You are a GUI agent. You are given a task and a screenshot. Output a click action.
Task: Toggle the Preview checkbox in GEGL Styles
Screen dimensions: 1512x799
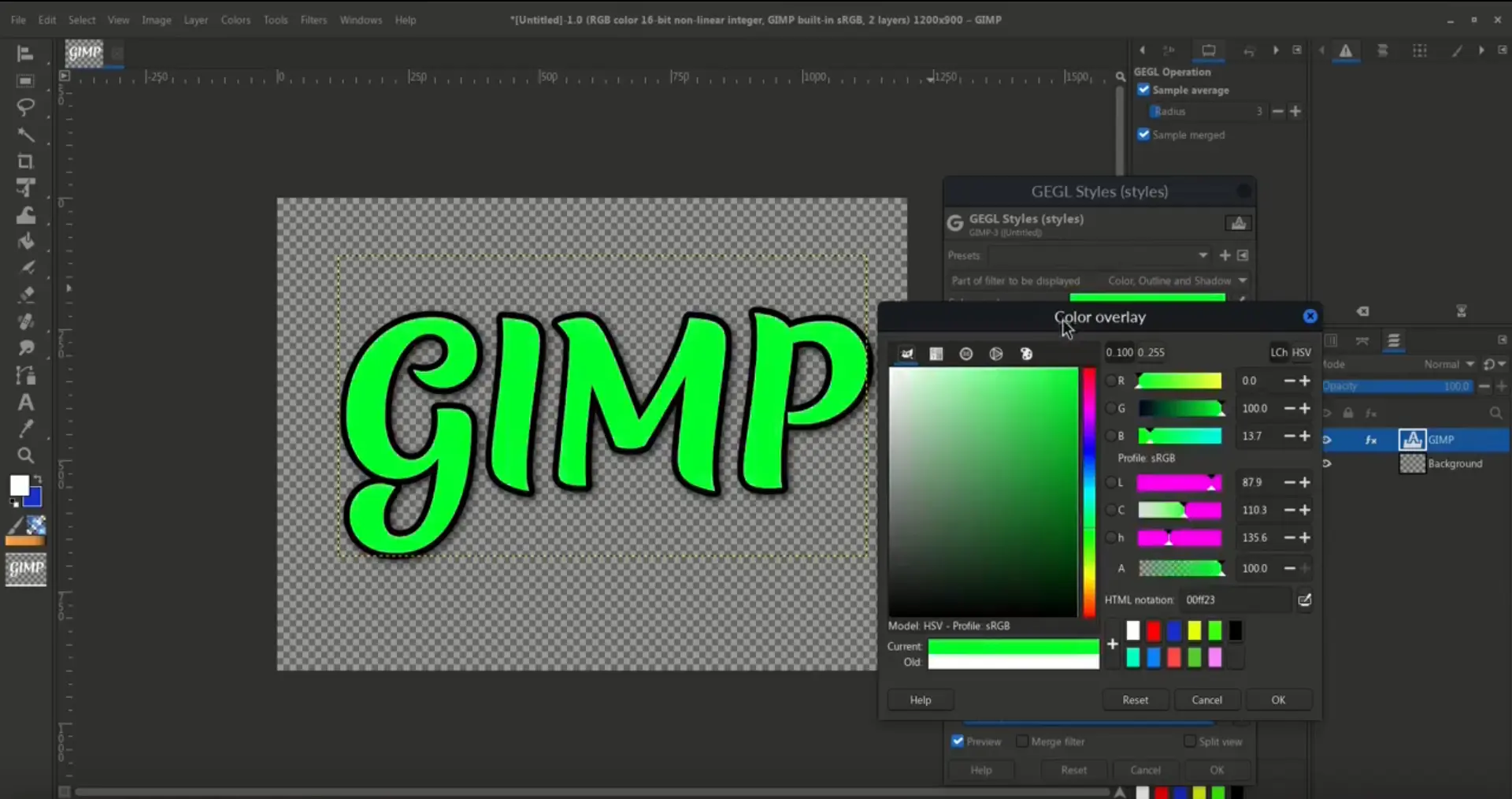coord(958,741)
